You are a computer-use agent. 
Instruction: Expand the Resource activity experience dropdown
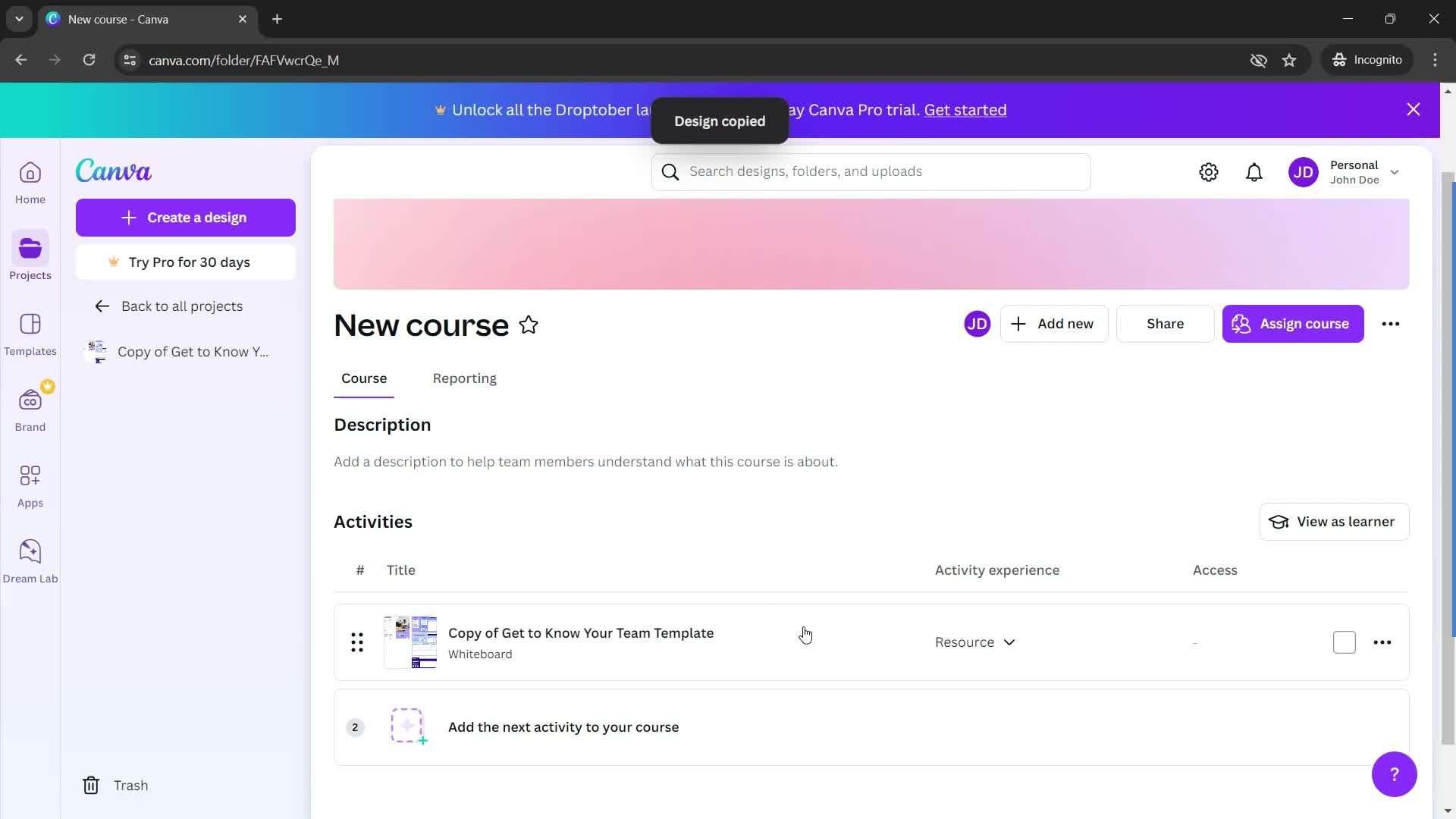point(977,642)
